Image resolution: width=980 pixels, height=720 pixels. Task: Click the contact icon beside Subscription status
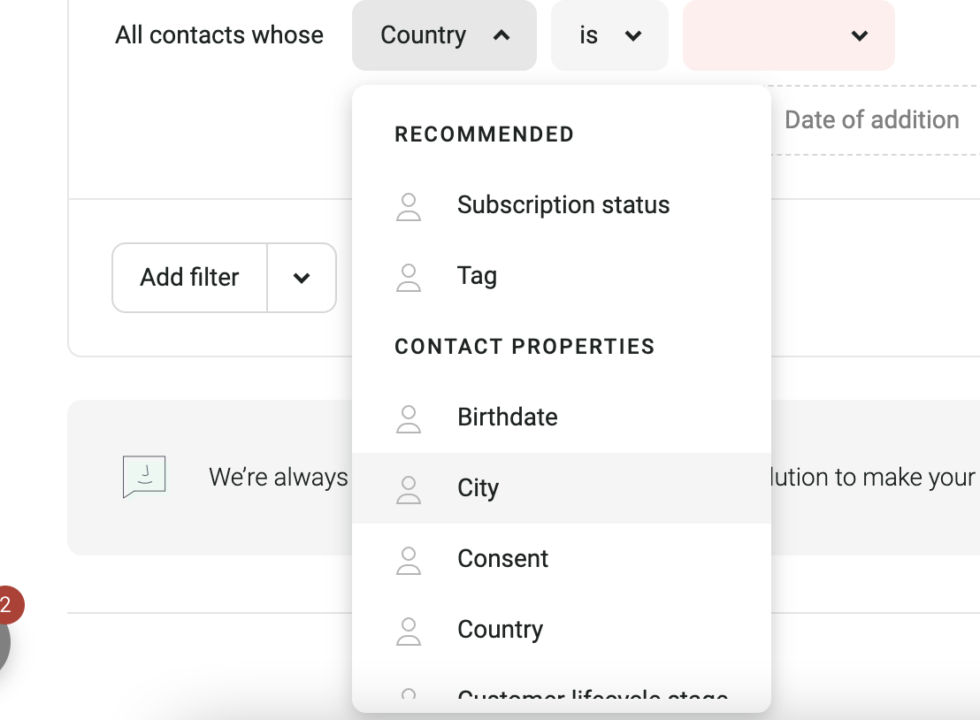click(x=409, y=206)
